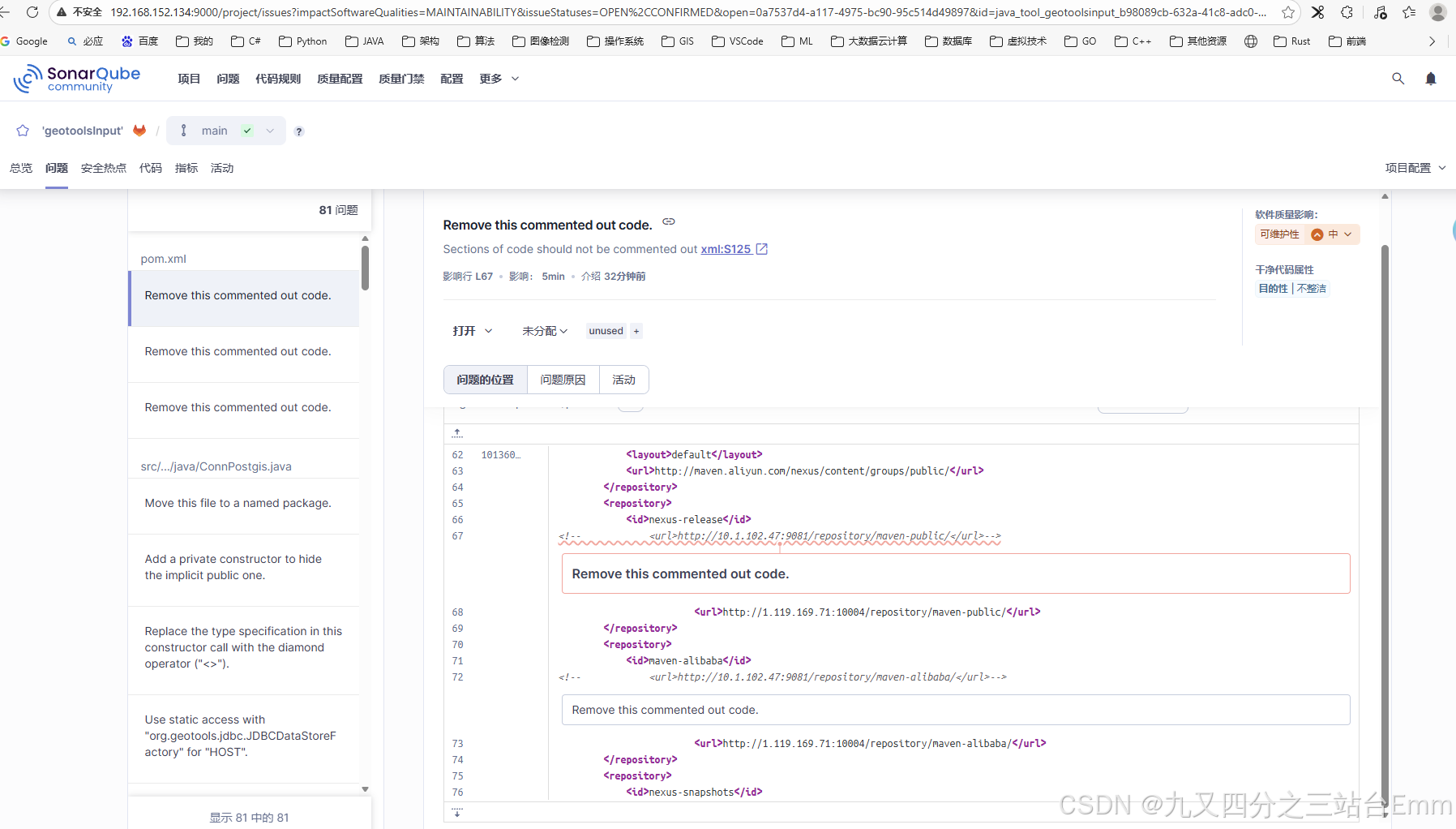Click the 显示 81 中的 81 footer text
Screen dimensions: 1456x829
pyautogui.click(x=250, y=818)
